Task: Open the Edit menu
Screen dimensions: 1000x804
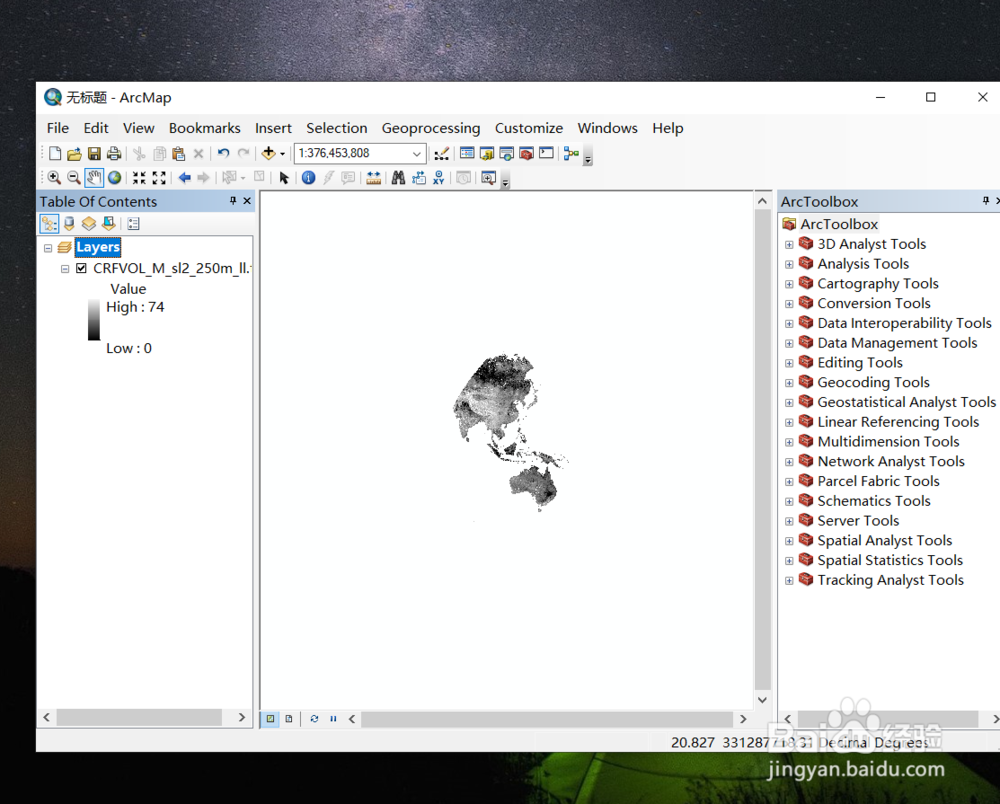Action: point(96,128)
